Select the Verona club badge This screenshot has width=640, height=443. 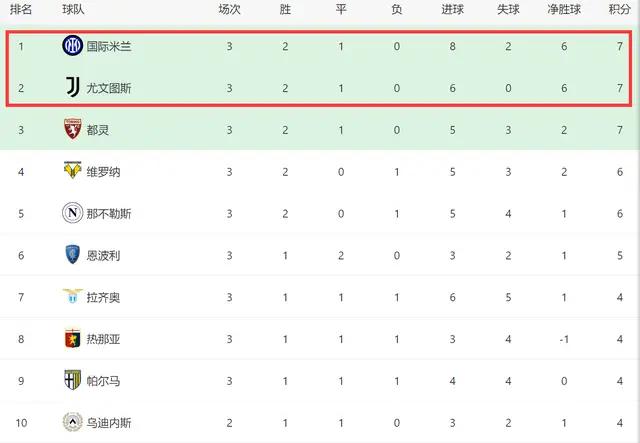pos(73,170)
